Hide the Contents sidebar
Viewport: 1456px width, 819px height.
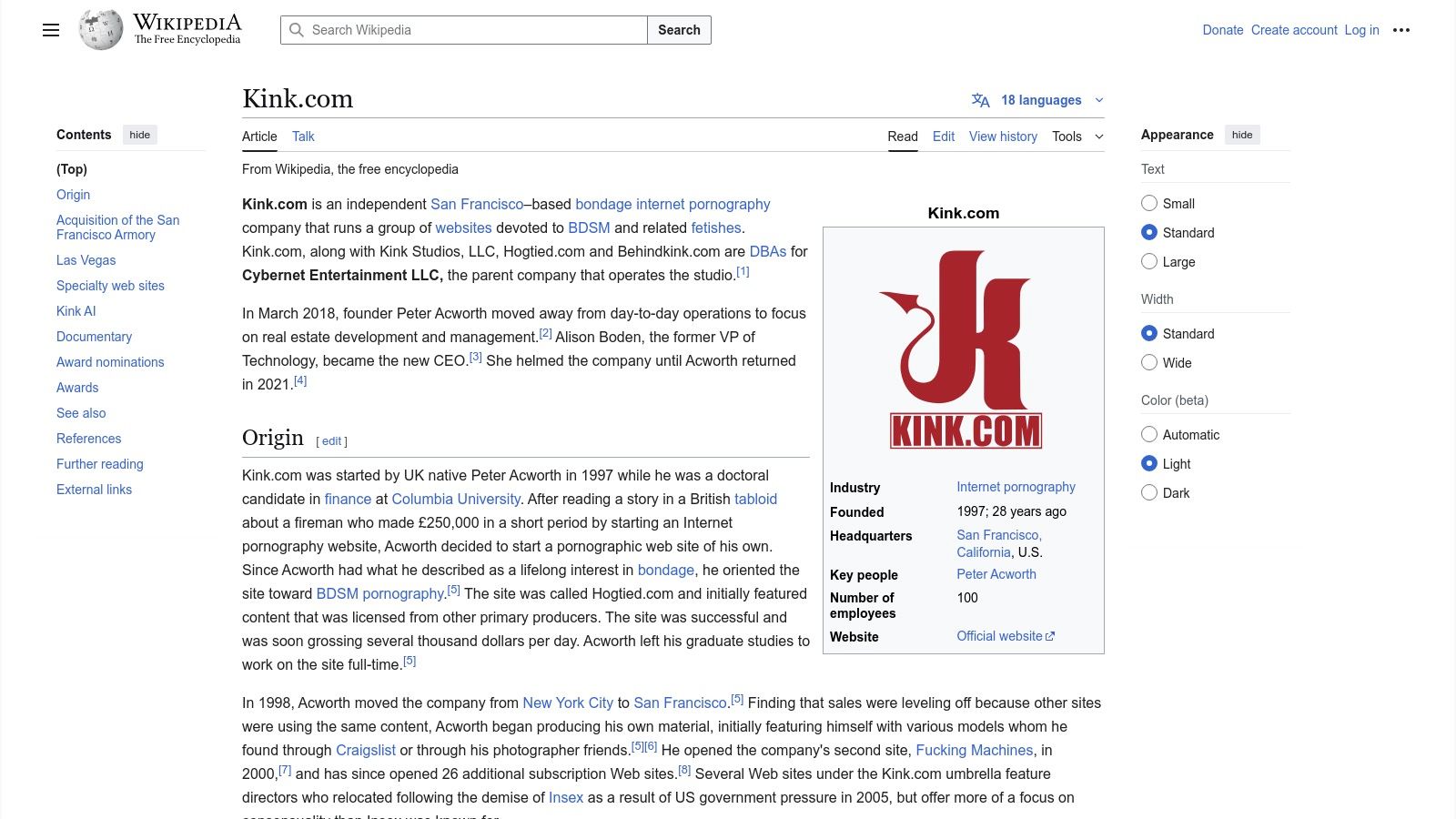[x=140, y=135]
